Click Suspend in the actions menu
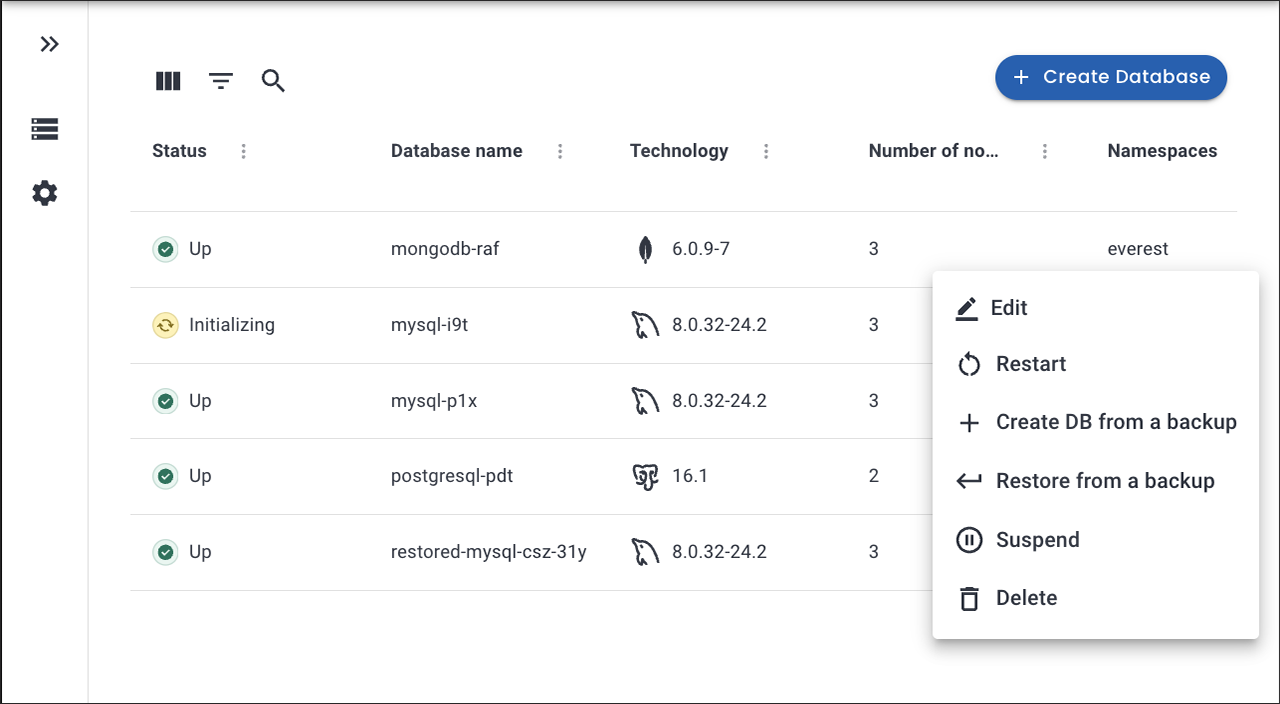The width and height of the screenshot is (1280, 704). point(1037,540)
